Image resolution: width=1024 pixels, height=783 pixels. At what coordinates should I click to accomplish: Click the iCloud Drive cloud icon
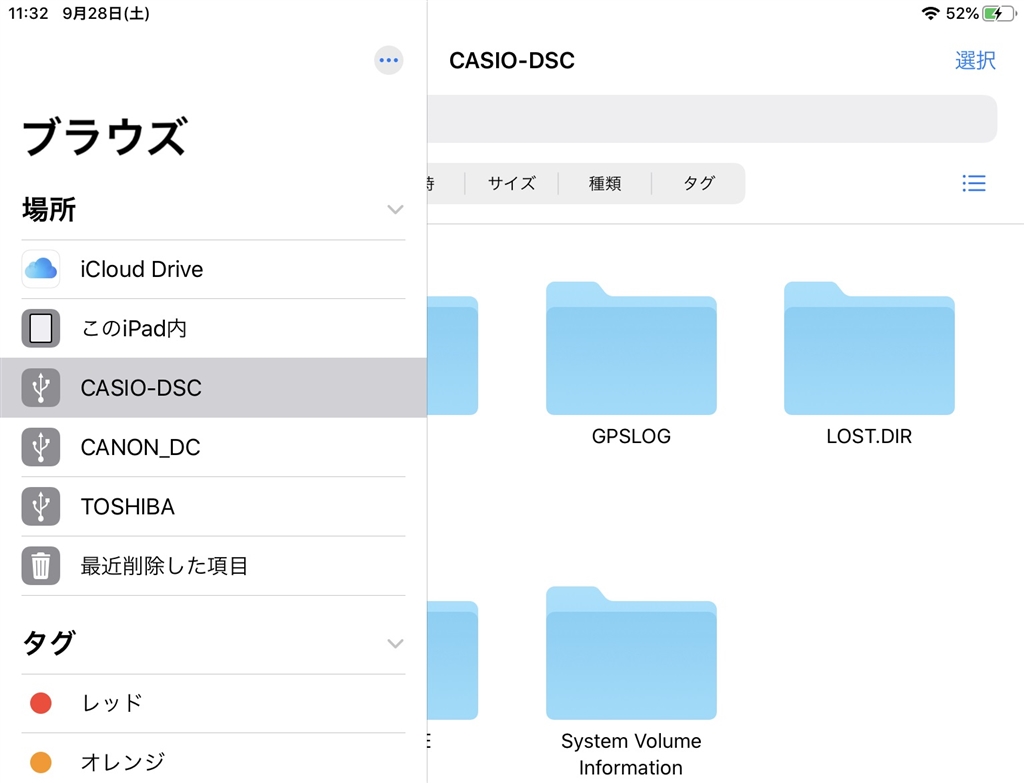(40, 268)
